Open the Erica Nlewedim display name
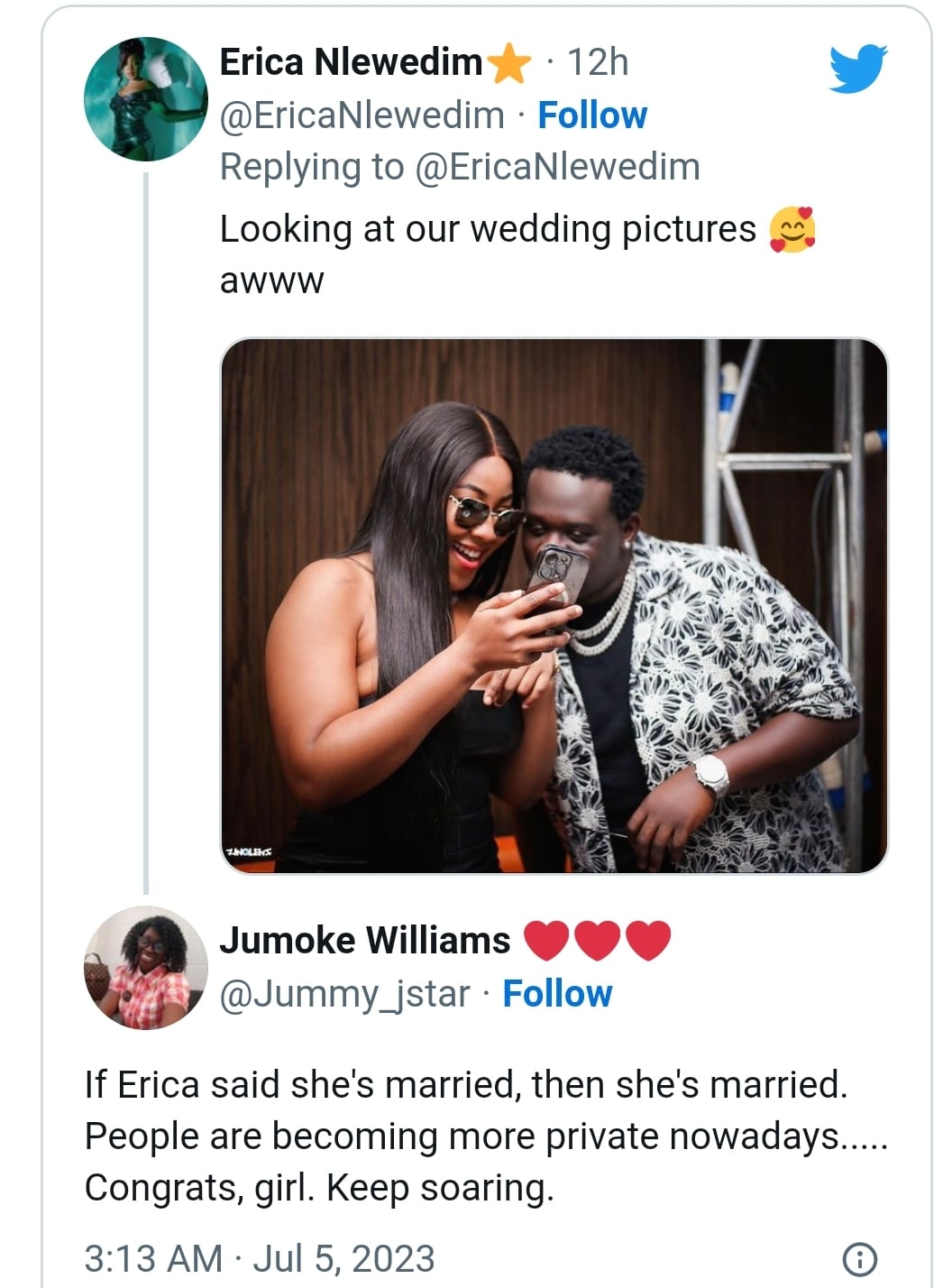Viewport: 943px width, 1288px height. [x=352, y=62]
